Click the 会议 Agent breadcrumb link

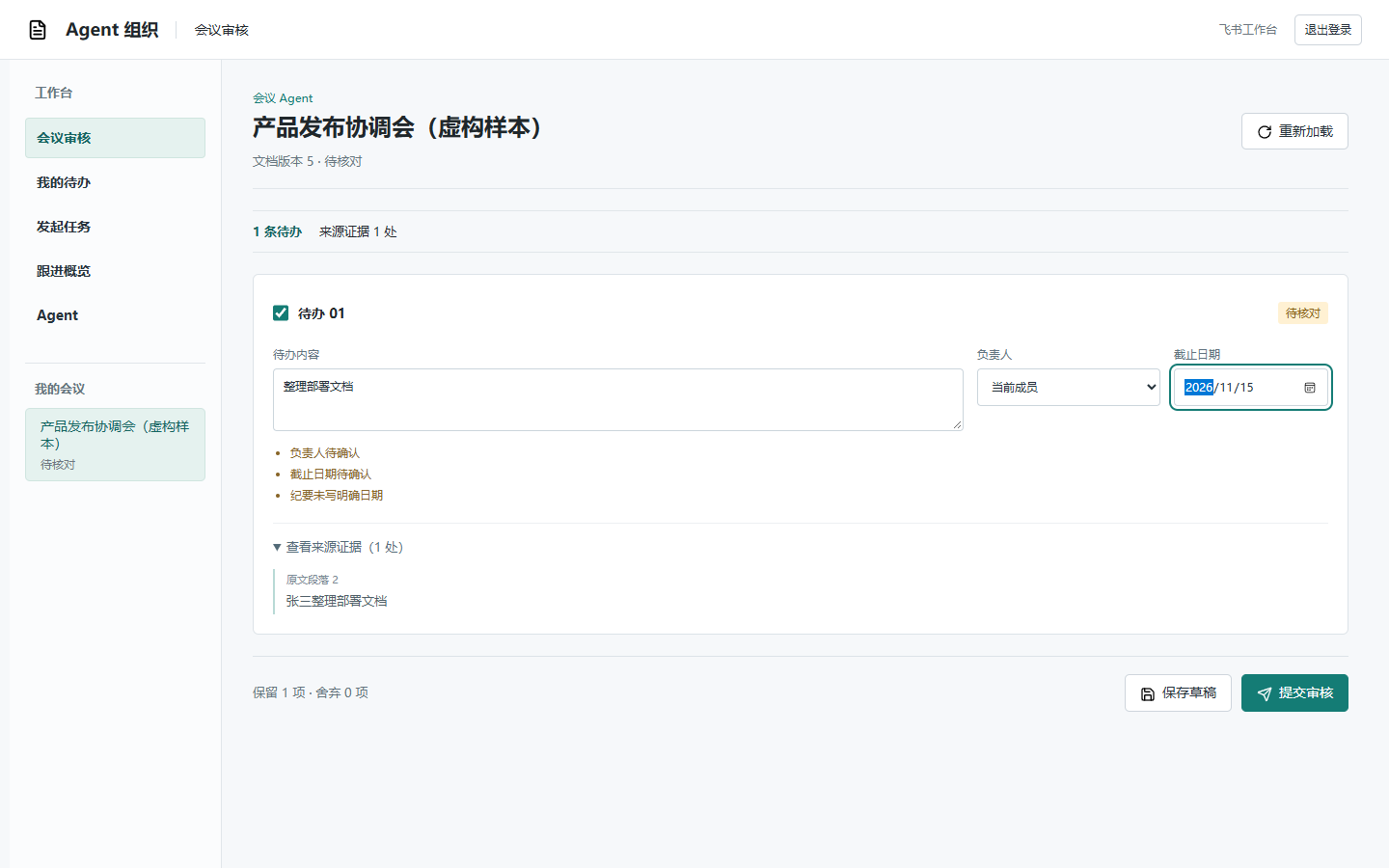[283, 98]
